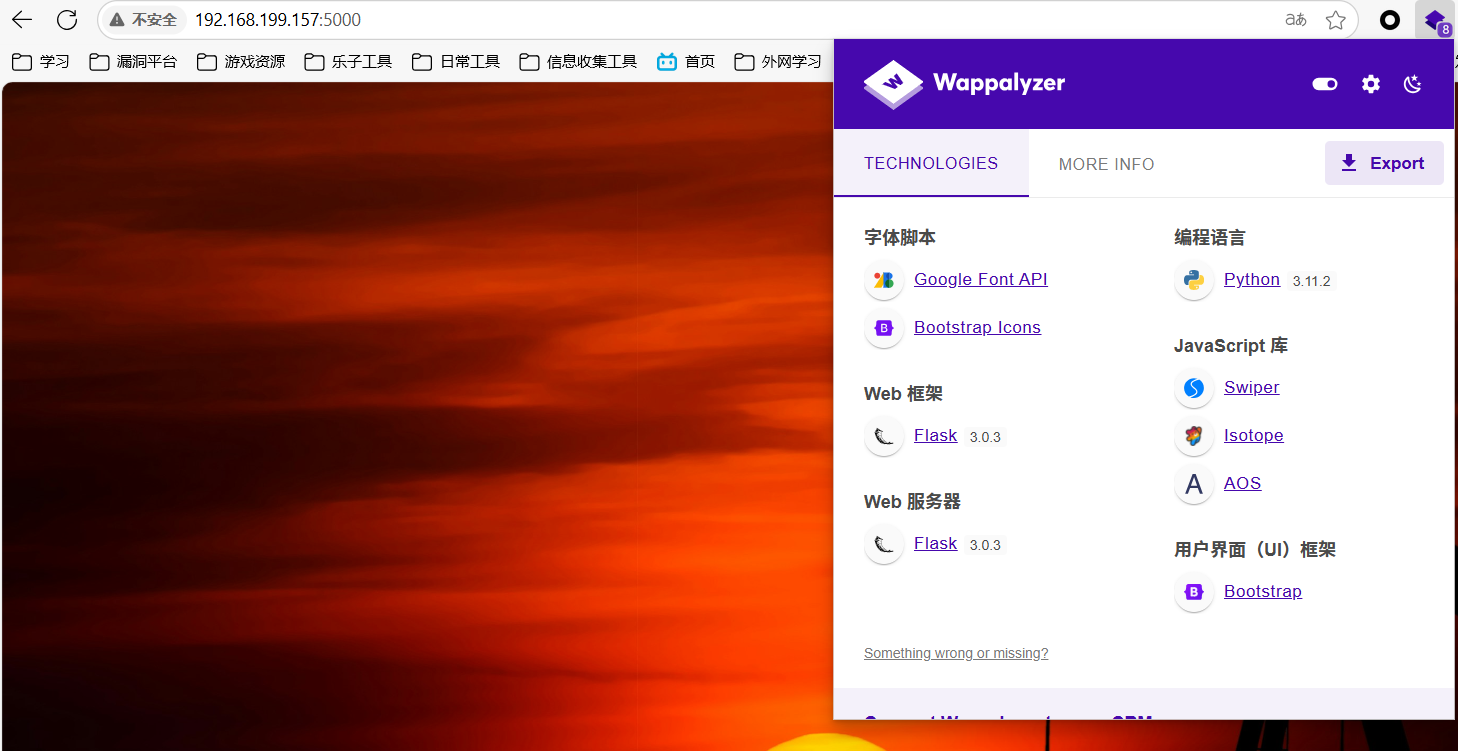Open the Bootstrap Icons link
The height and width of the screenshot is (751, 1458).
tap(977, 328)
